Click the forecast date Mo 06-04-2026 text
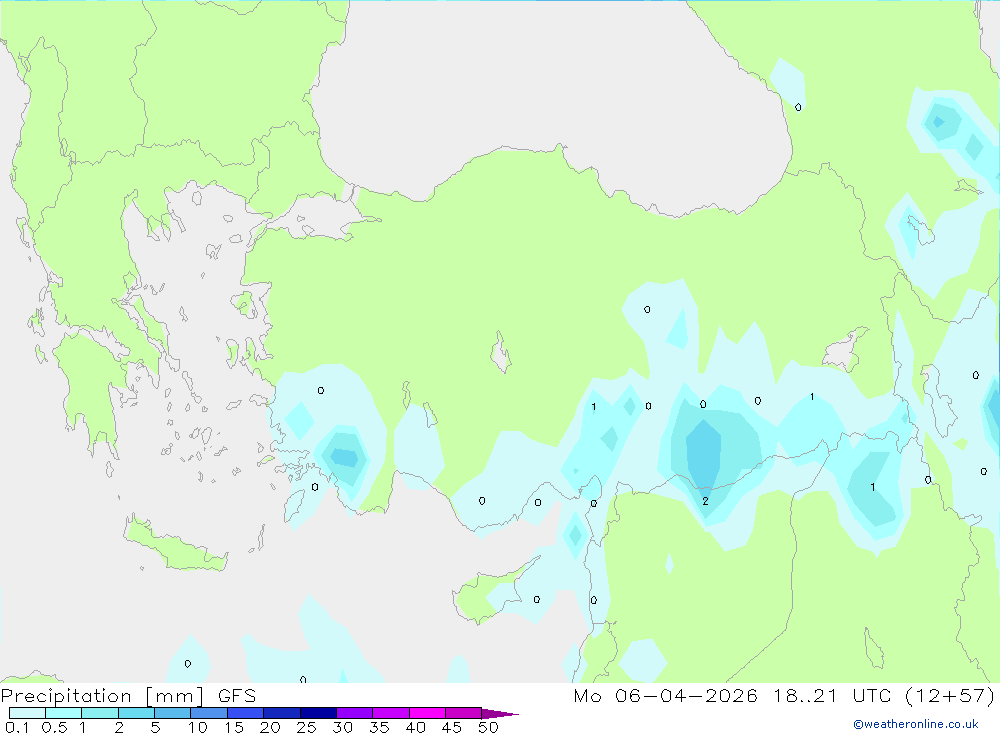 coord(665,695)
